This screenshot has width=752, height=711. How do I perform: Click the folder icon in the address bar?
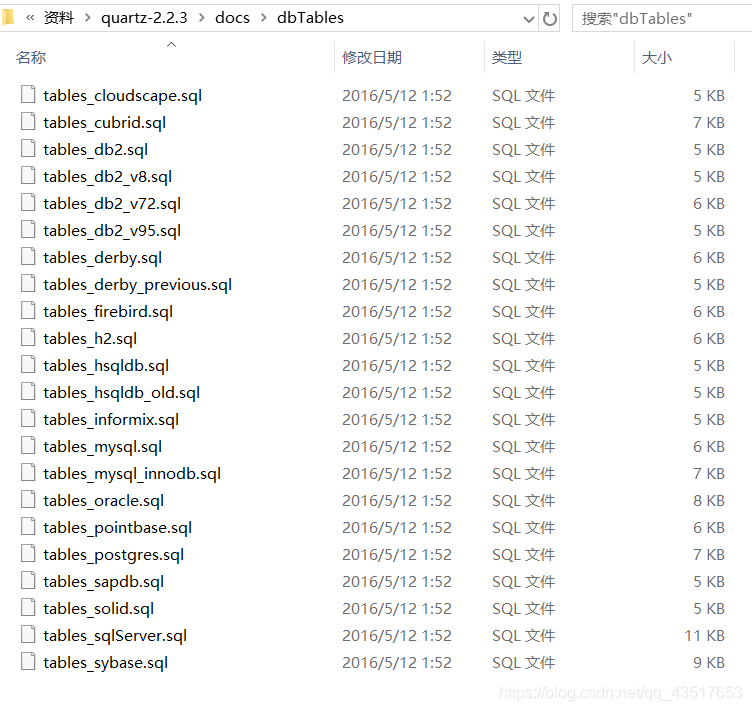8,18
